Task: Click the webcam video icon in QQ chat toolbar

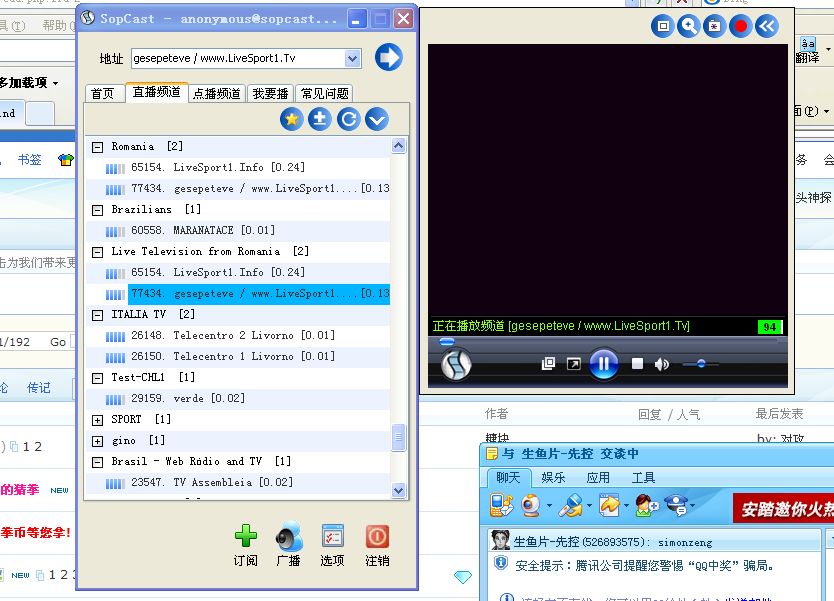Action: (531, 506)
